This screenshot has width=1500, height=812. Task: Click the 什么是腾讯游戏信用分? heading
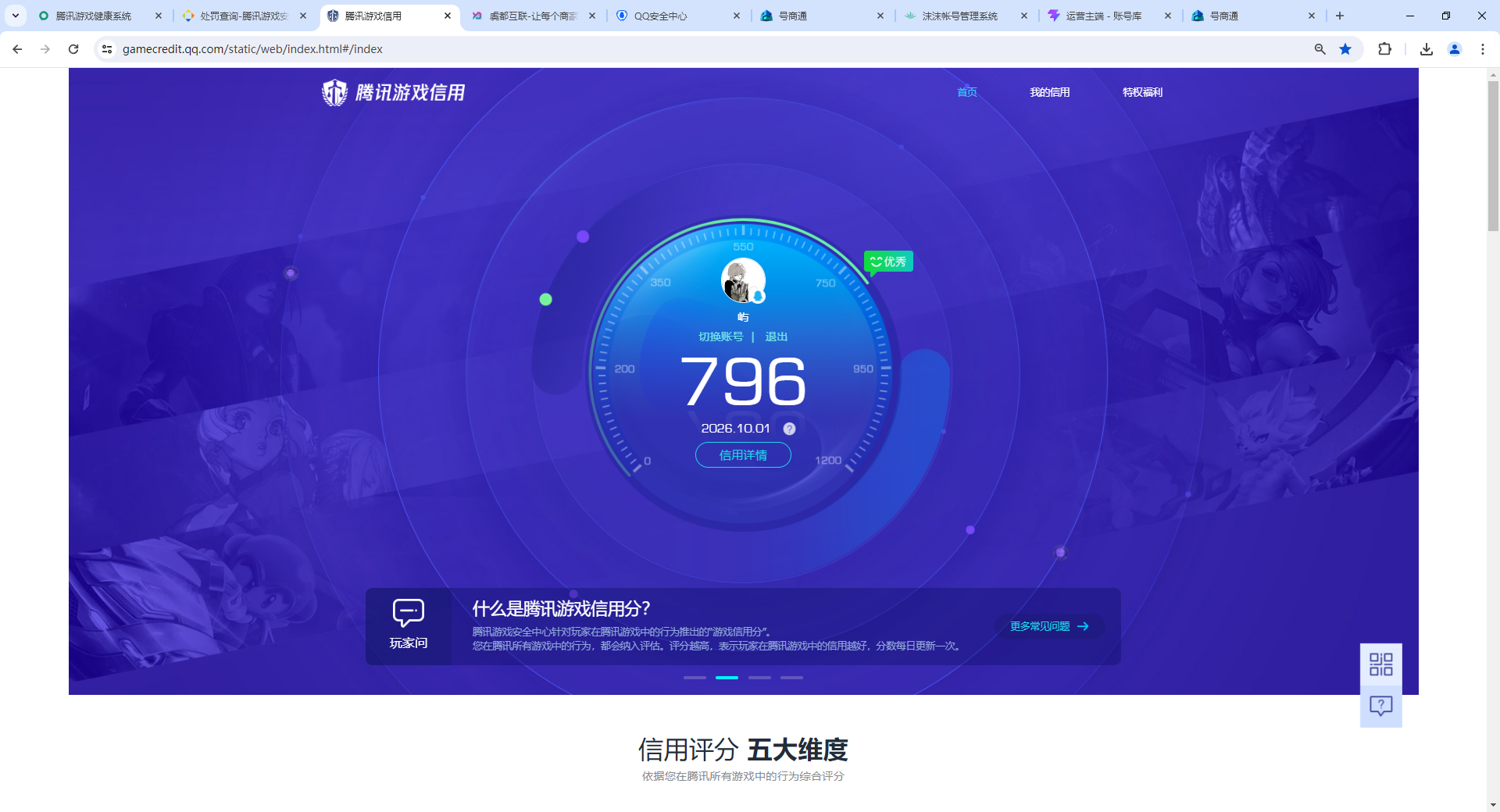tap(561, 609)
